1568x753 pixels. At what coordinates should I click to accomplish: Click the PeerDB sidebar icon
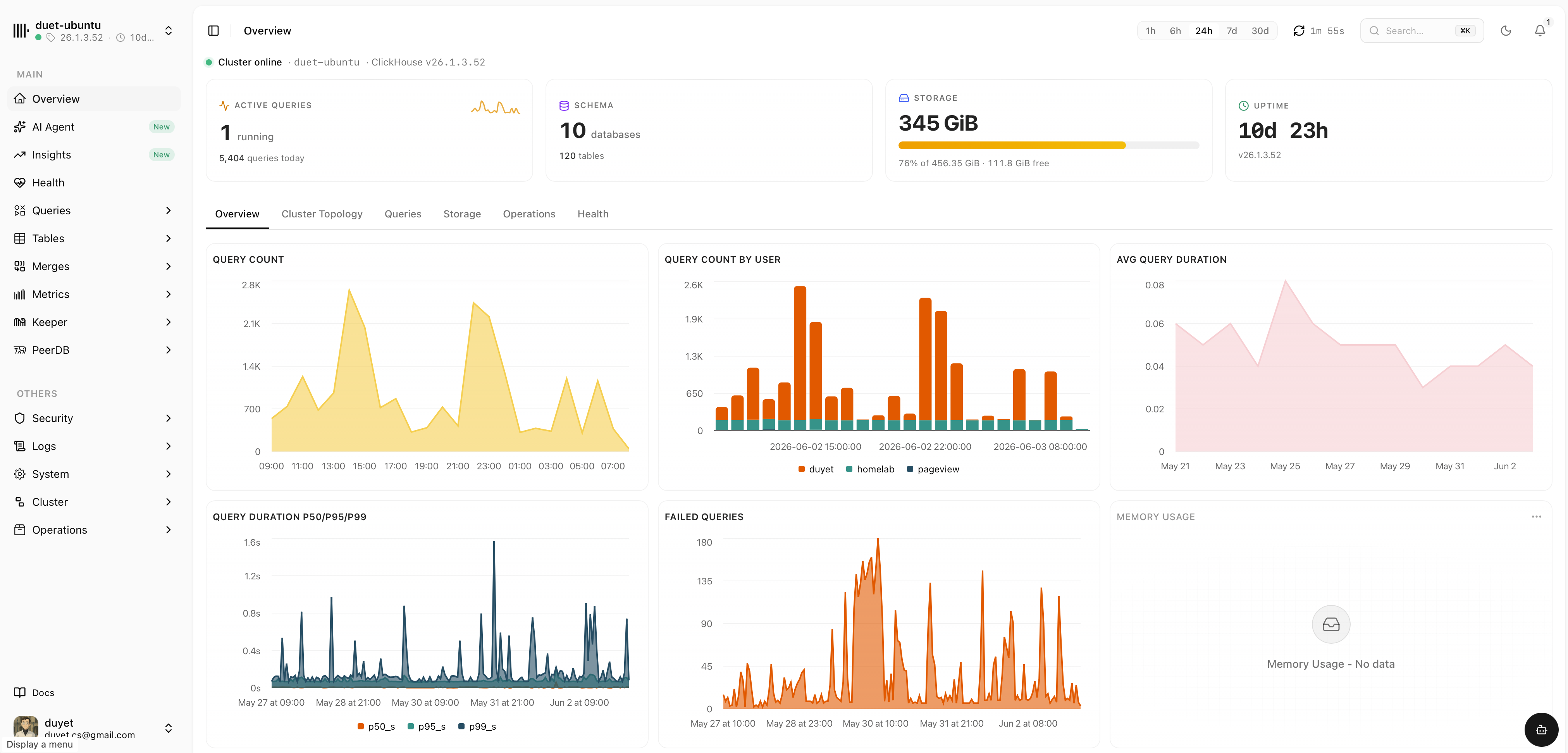tap(20, 350)
